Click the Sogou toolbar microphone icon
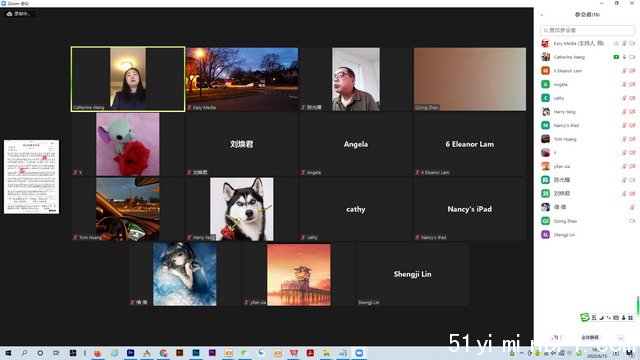The height and width of the screenshot is (360, 640). pyautogui.click(x=623, y=318)
